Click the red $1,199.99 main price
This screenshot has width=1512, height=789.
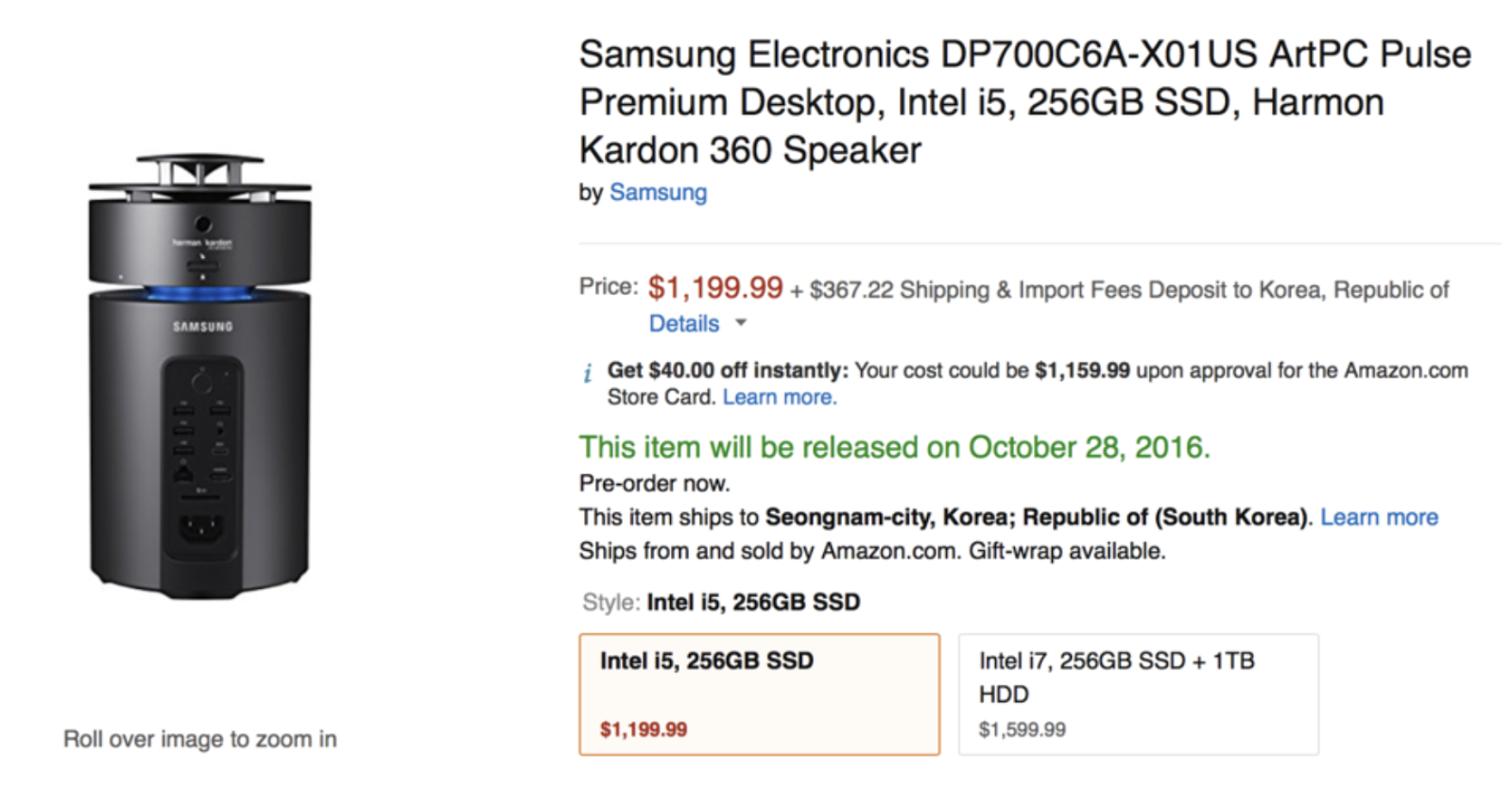[x=715, y=287]
